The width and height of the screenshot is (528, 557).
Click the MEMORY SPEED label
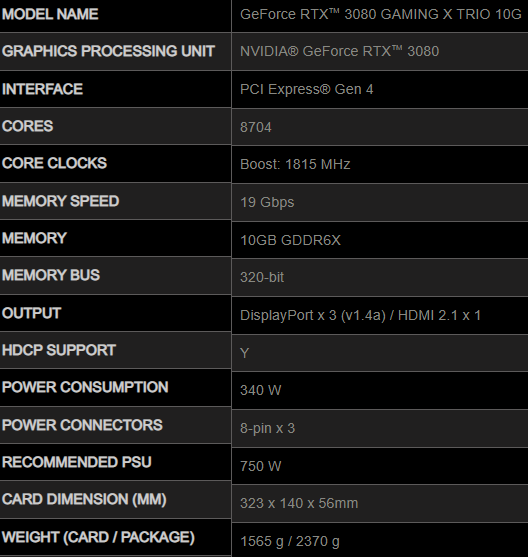coord(60,201)
